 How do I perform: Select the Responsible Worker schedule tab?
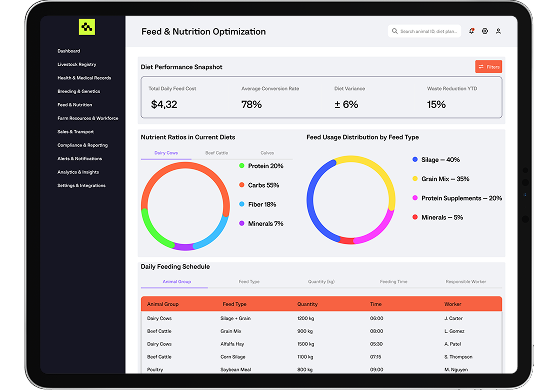(466, 281)
